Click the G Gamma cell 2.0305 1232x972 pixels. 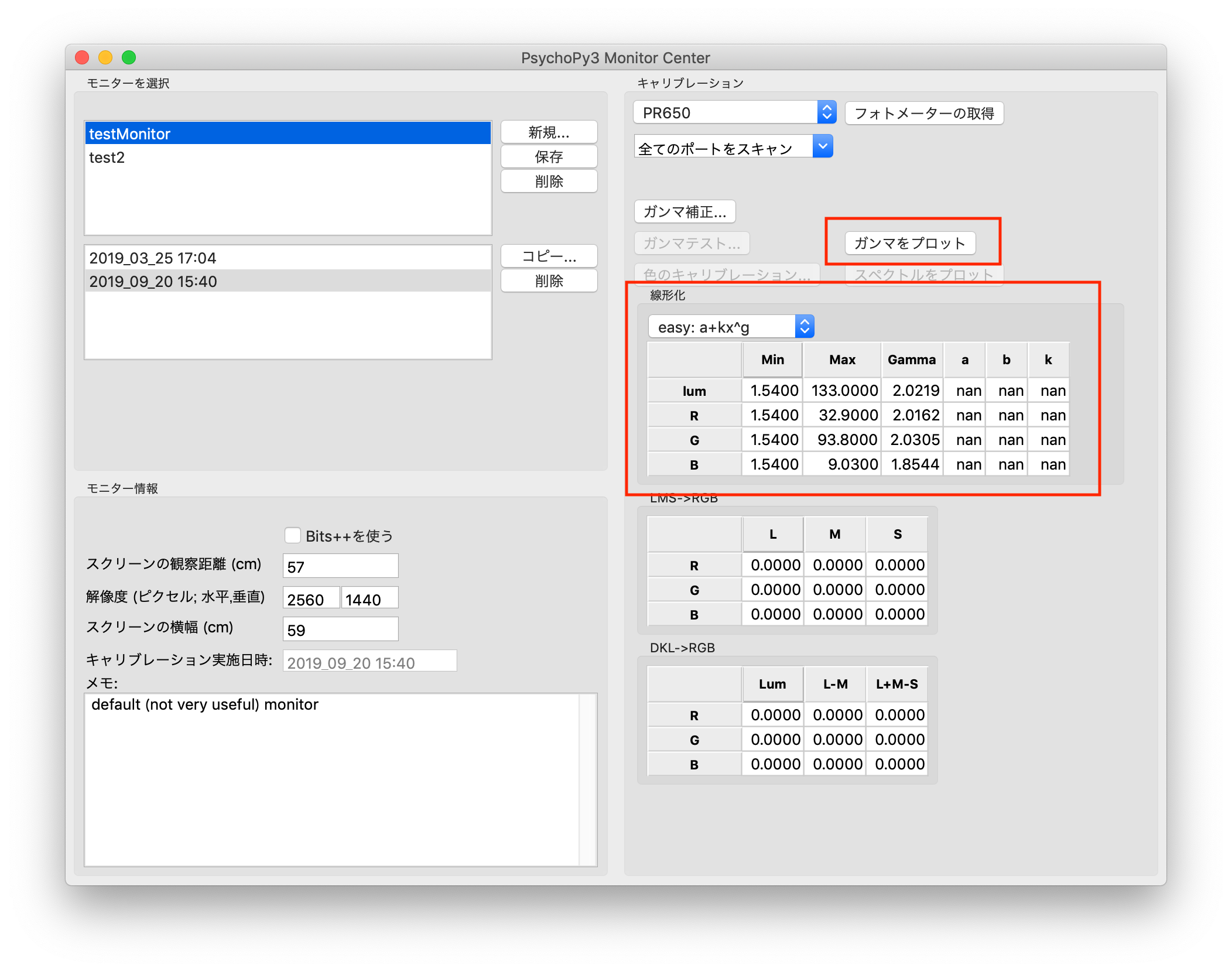point(912,440)
